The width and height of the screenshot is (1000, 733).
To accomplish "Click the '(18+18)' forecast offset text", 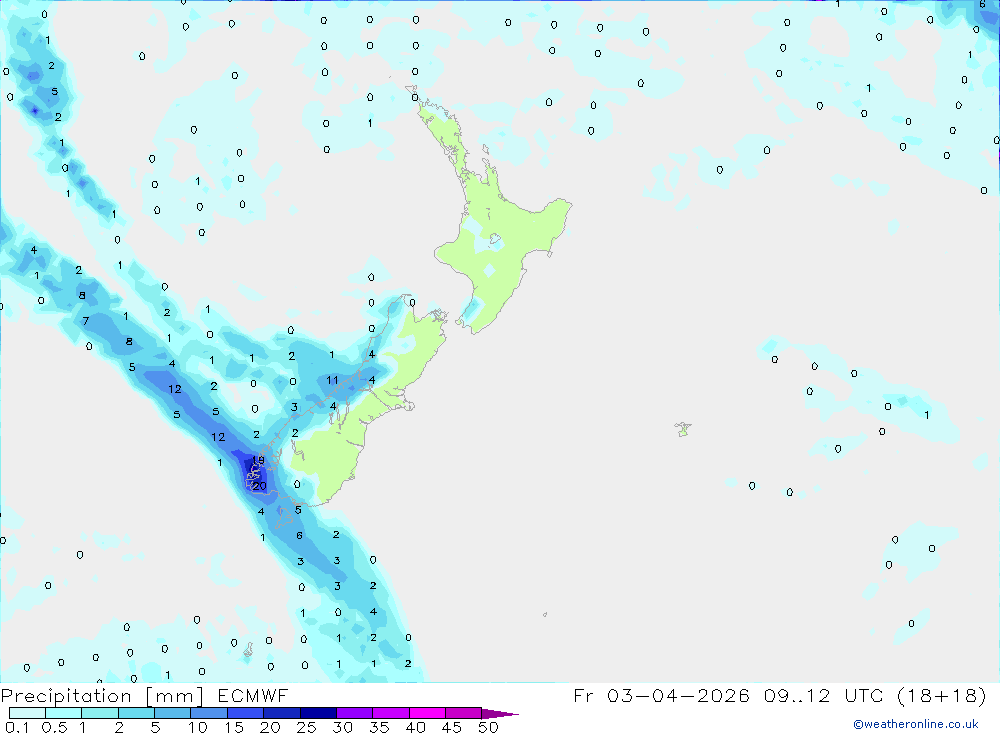I will (x=941, y=695).
